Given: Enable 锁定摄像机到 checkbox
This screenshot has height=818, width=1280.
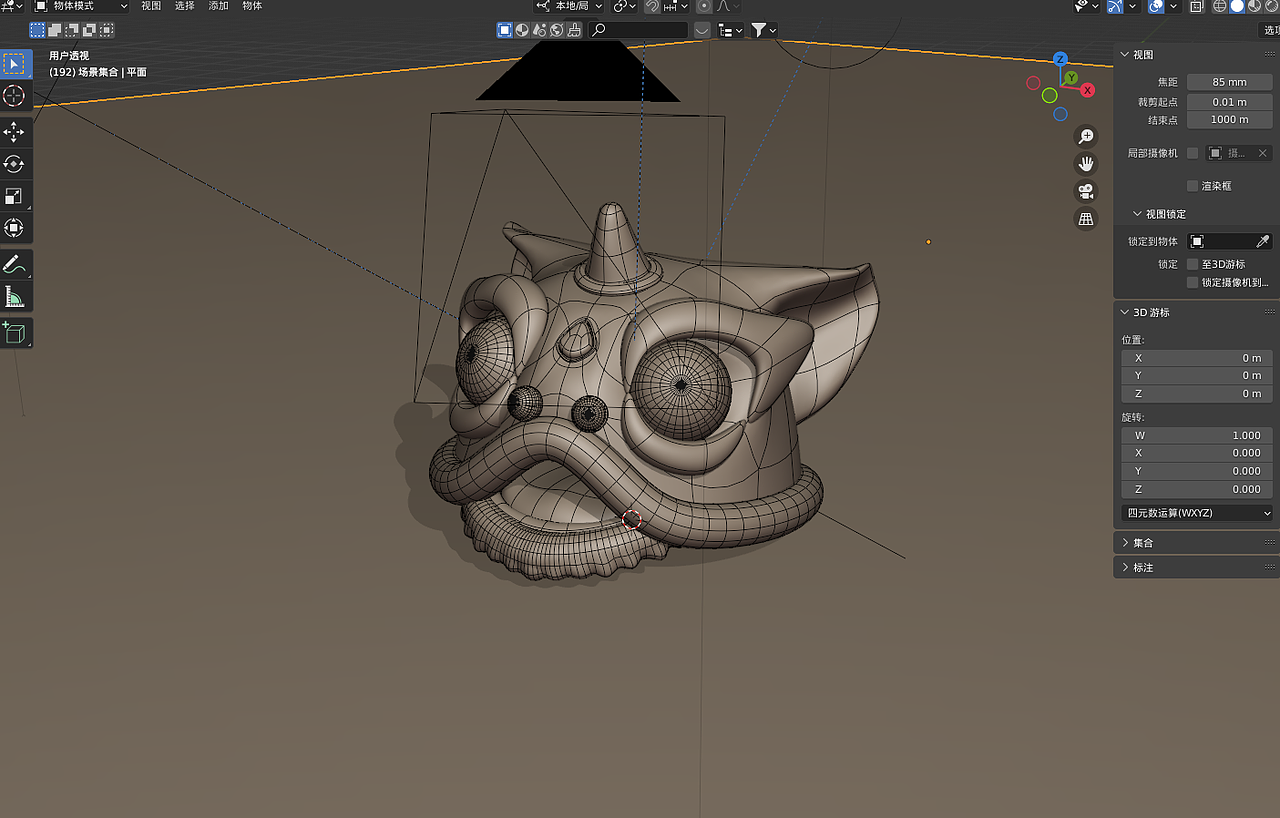Looking at the screenshot, I should [1192, 283].
